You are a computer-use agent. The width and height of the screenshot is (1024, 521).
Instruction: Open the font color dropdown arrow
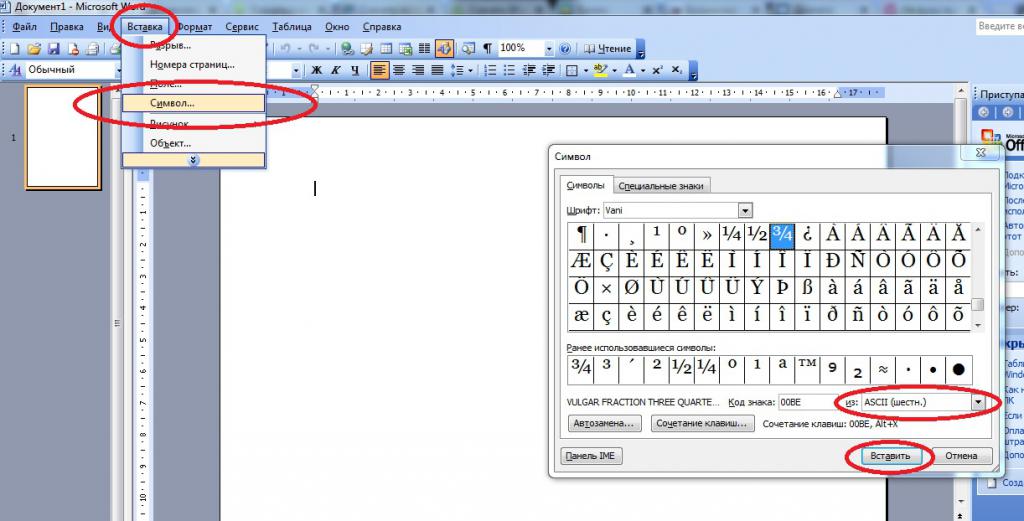coord(643,70)
